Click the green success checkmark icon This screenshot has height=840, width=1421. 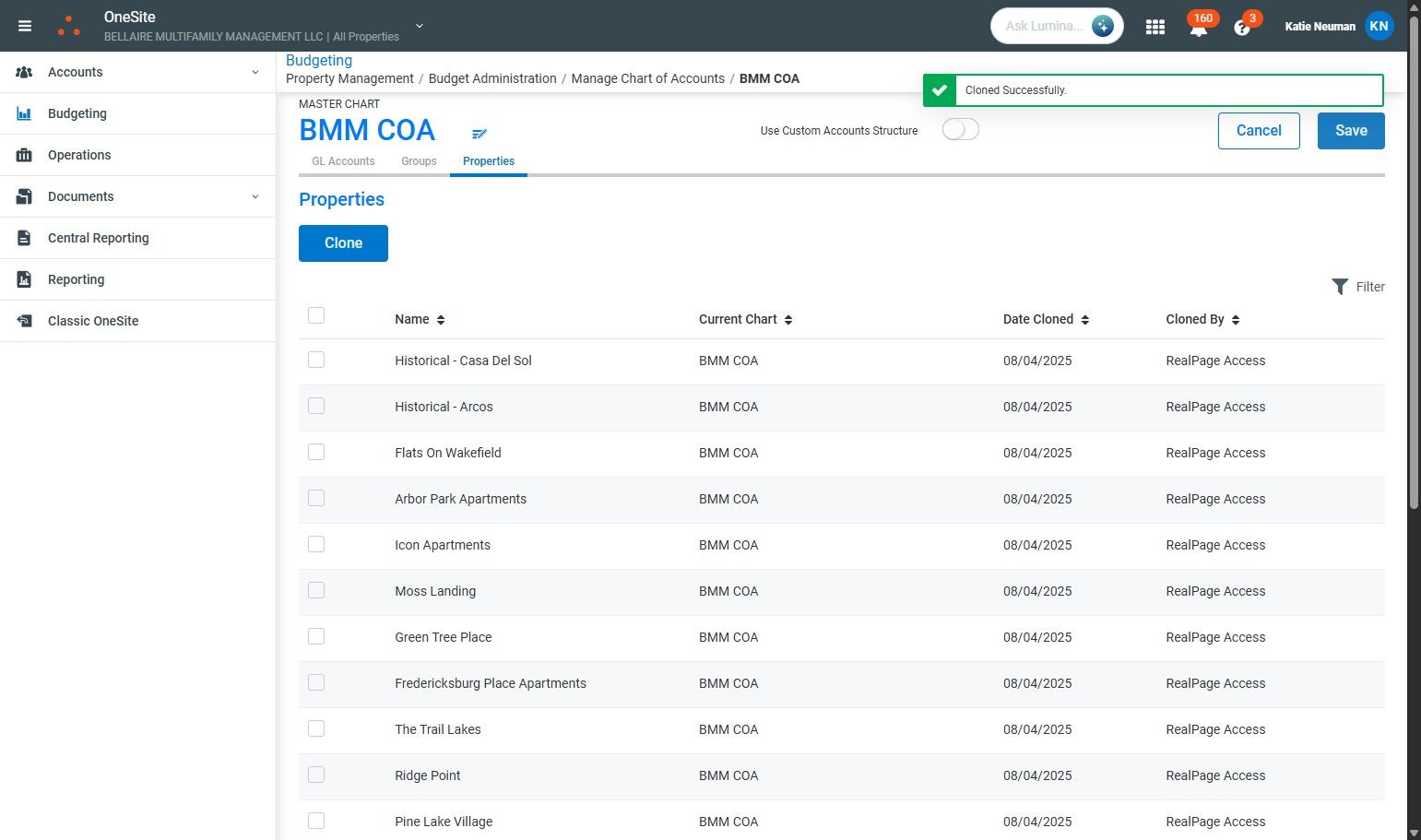pos(940,90)
